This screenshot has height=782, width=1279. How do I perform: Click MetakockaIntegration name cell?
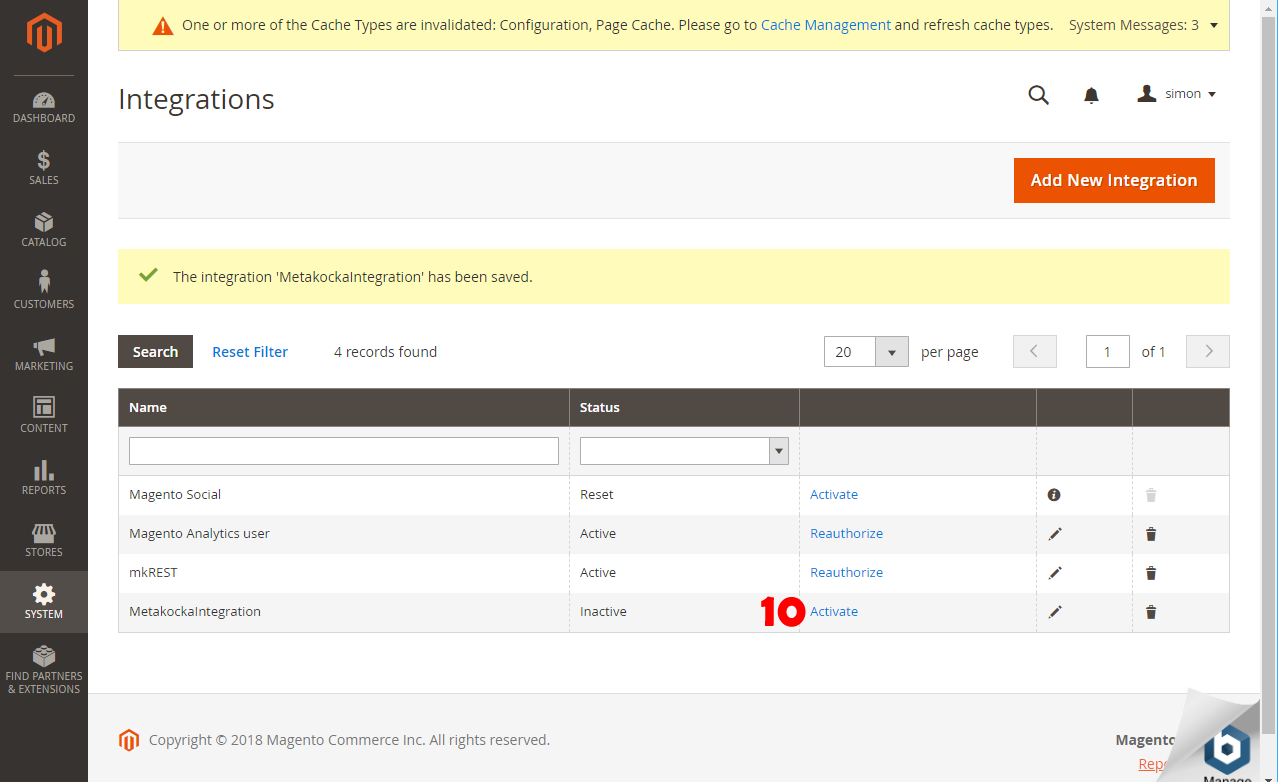point(344,612)
